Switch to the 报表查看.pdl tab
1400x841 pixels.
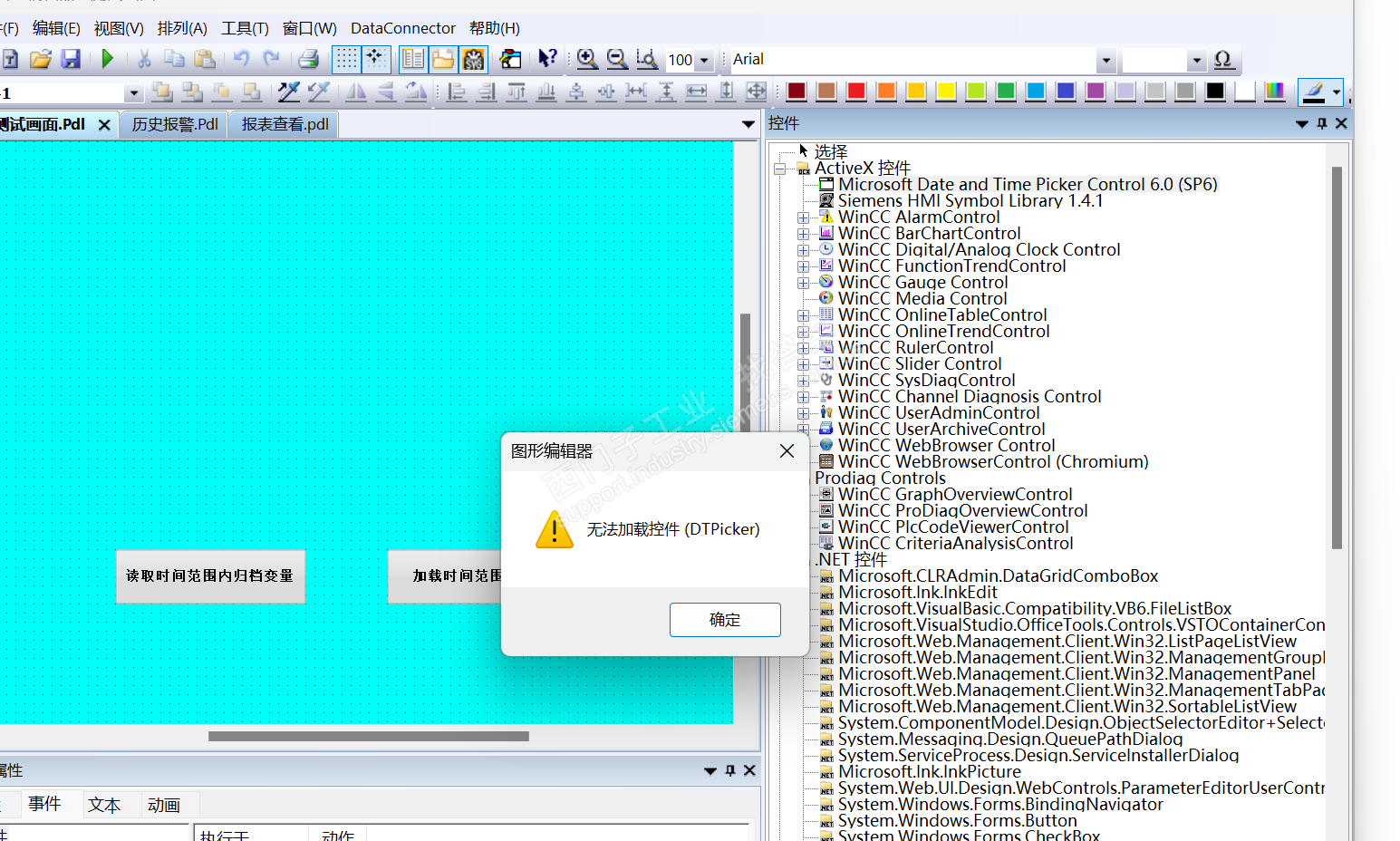click(x=285, y=124)
